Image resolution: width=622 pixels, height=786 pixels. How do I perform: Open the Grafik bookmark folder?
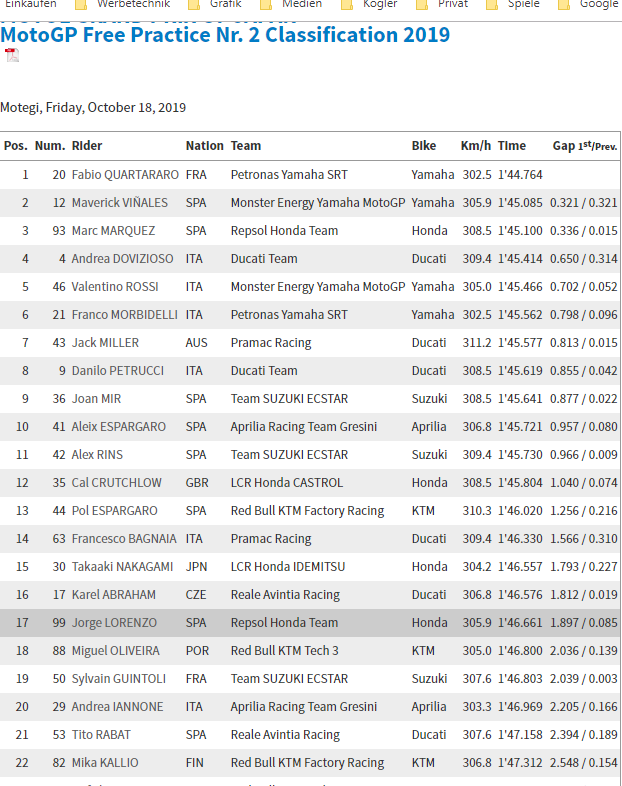tap(215, 4)
